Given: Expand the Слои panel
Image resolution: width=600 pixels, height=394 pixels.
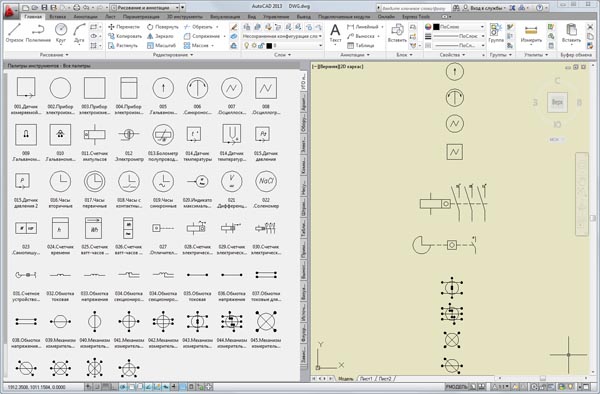Looking at the screenshot, I should [282, 55].
